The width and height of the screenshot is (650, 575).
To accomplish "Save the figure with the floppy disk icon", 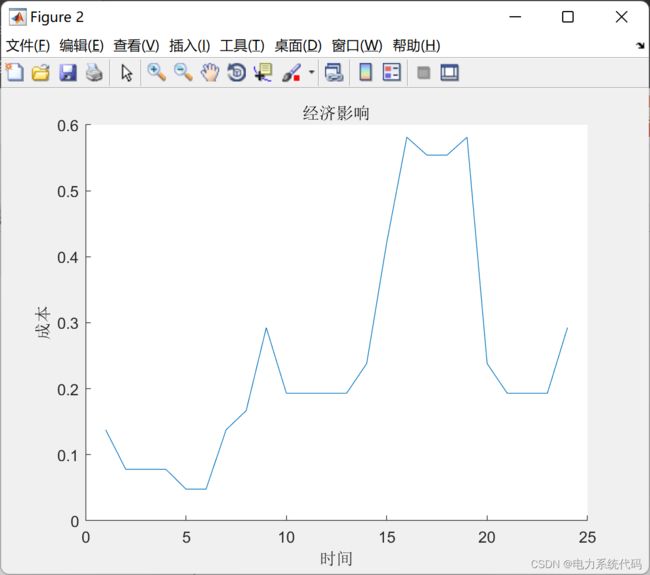I will tap(68, 73).
